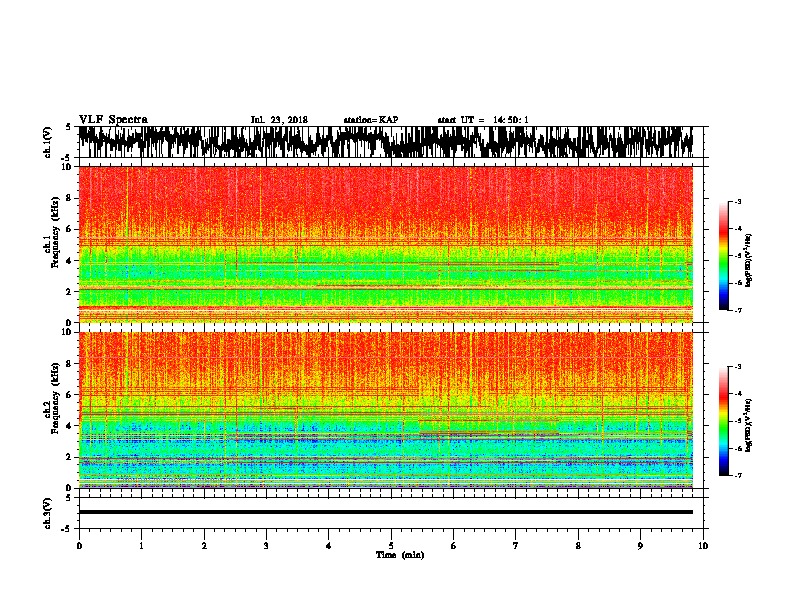Click the ch.2 color scale bar

click(724, 421)
